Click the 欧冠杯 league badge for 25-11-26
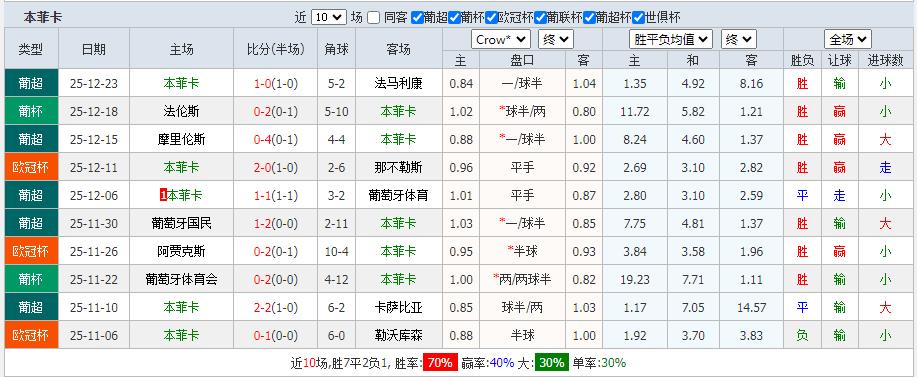917x377 pixels. coord(32,251)
